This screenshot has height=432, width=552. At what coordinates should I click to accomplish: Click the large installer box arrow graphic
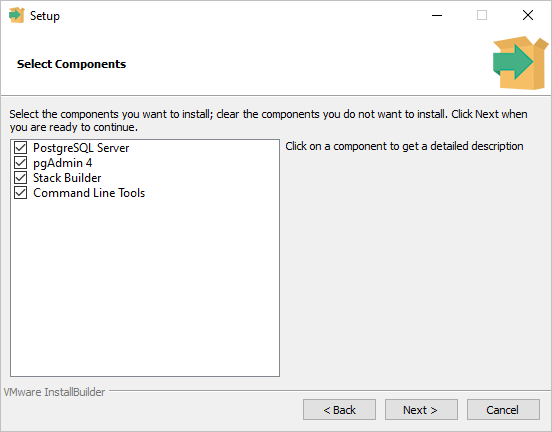(520, 63)
